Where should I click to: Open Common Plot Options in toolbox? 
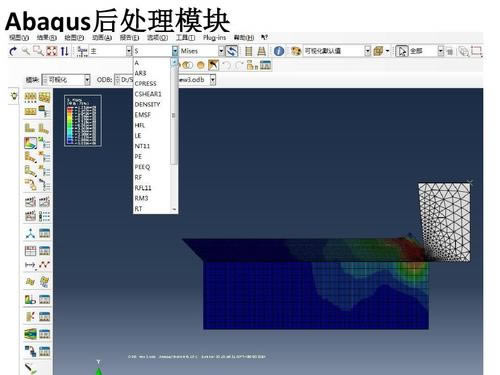[31, 97]
